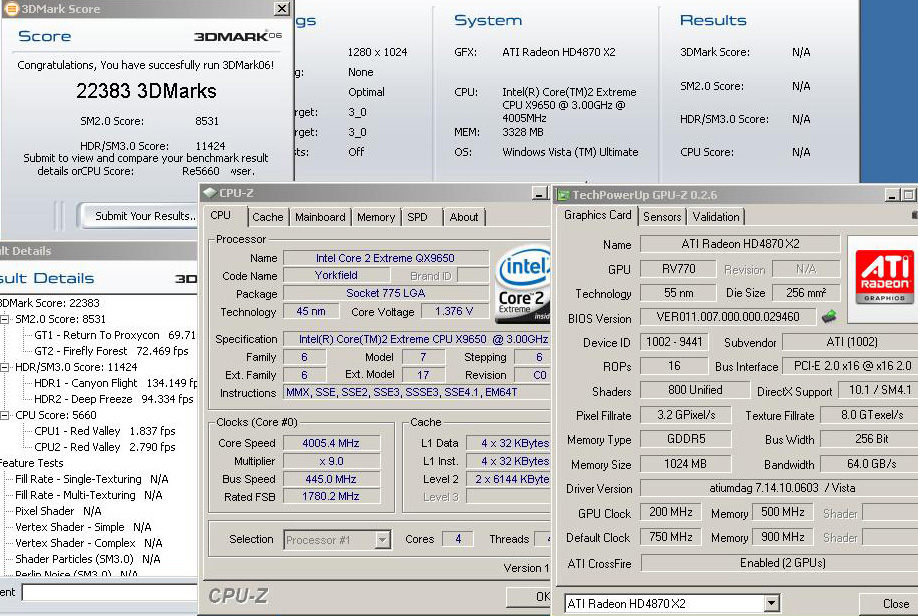
Task: Click the Close button in GPU-Z
Action: [x=895, y=603]
